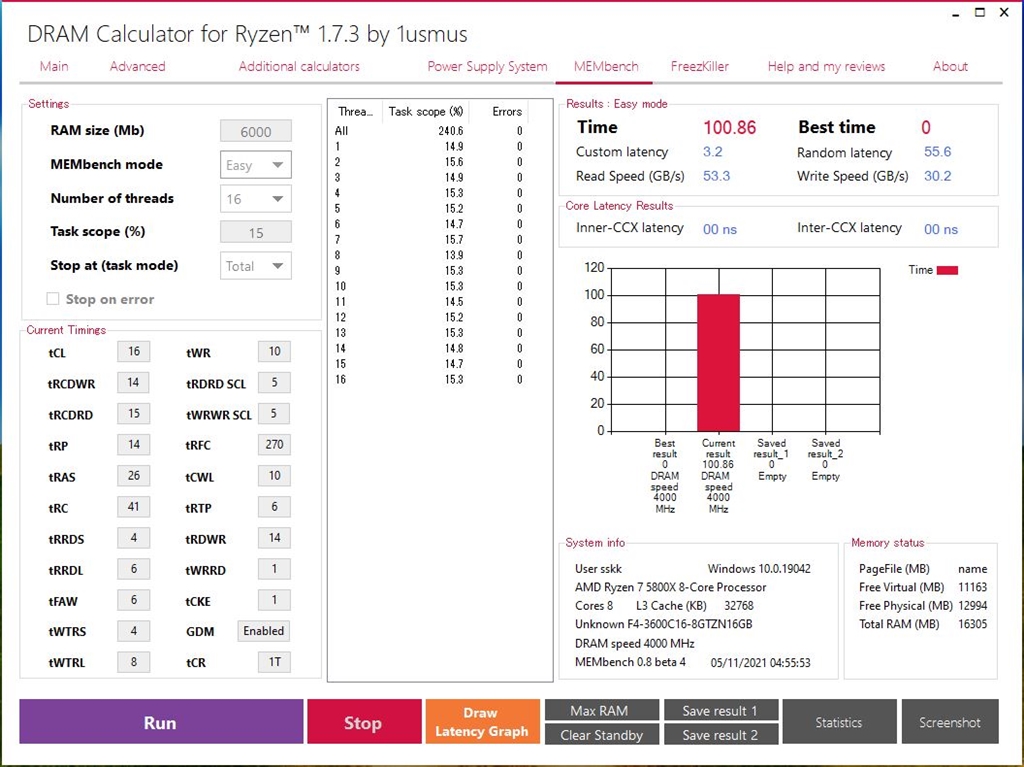Close the DRAM Calculator window
Viewport: 1024px width, 767px height.
pyautogui.click(x=1004, y=12)
